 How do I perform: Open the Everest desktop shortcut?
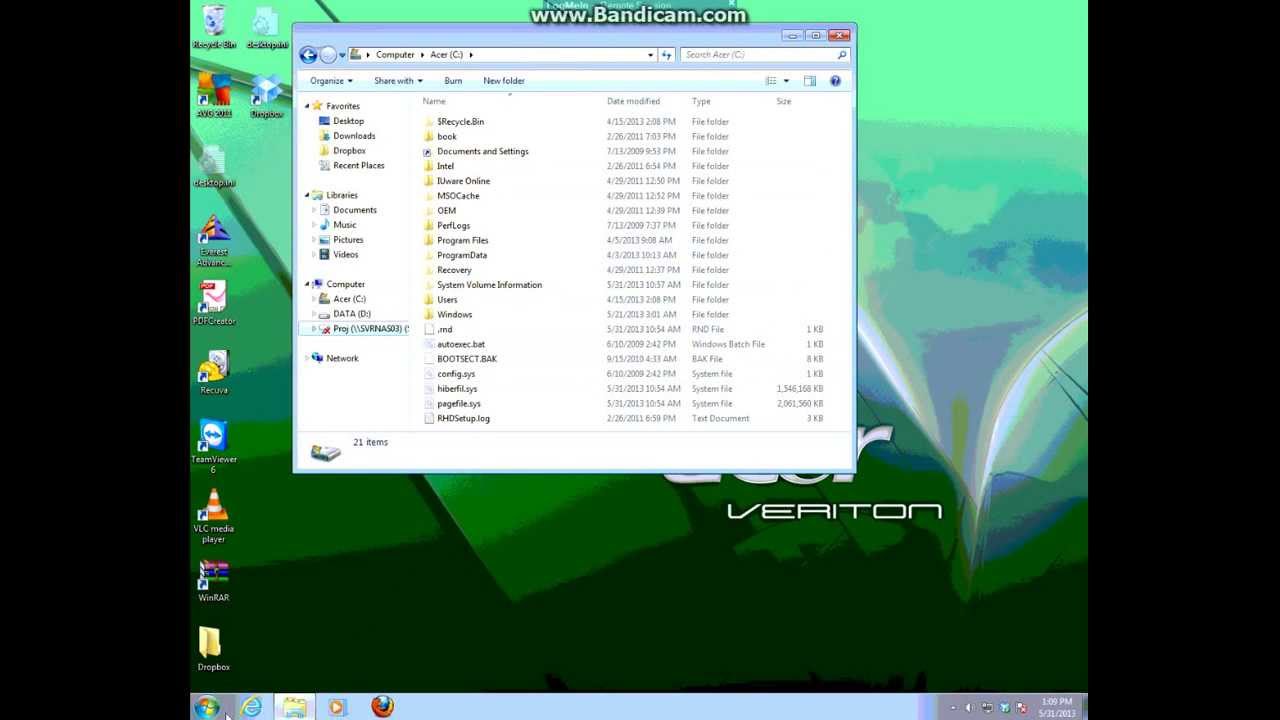tap(214, 242)
